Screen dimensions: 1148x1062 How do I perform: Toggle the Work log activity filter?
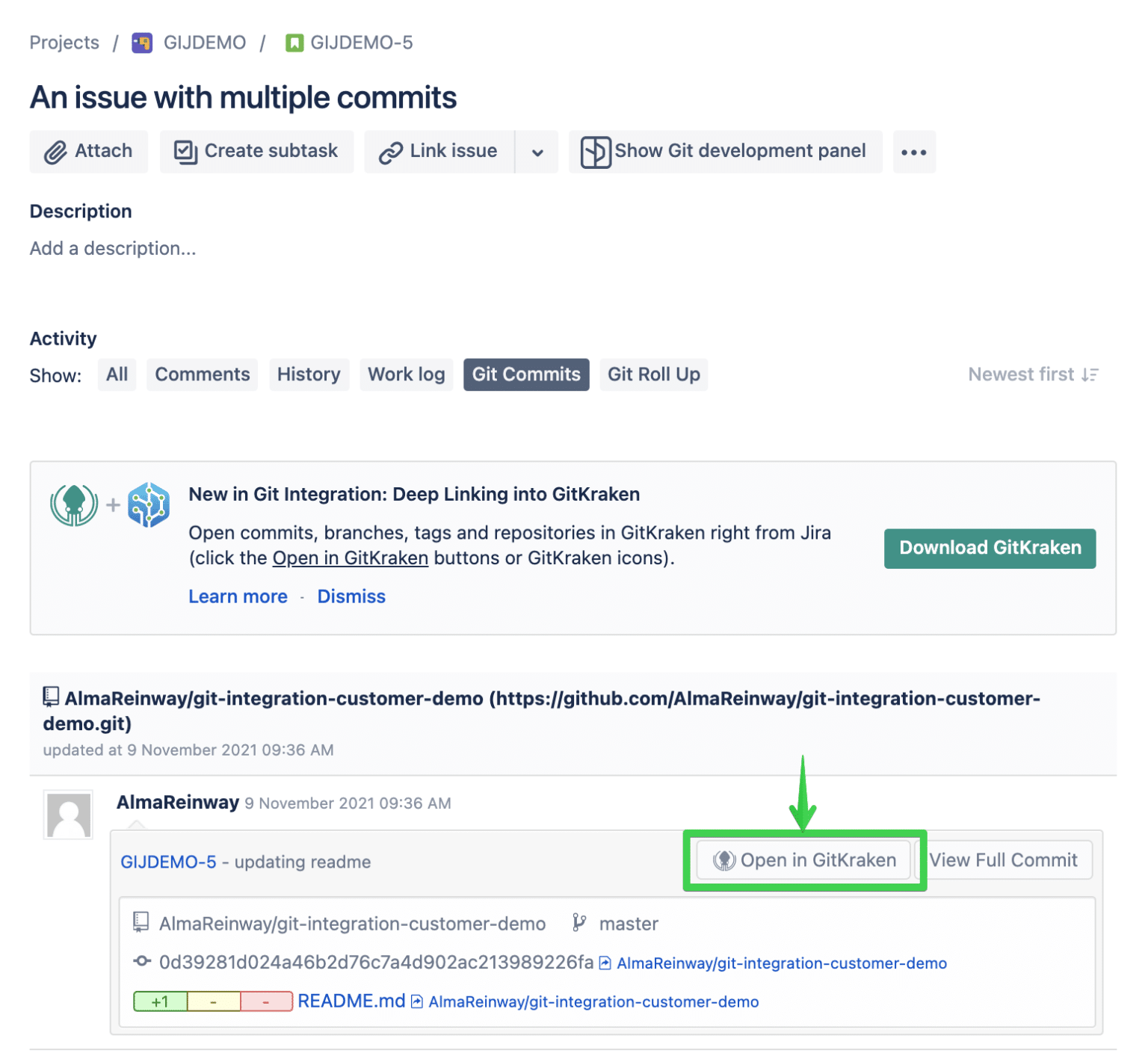click(x=406, y=374)
